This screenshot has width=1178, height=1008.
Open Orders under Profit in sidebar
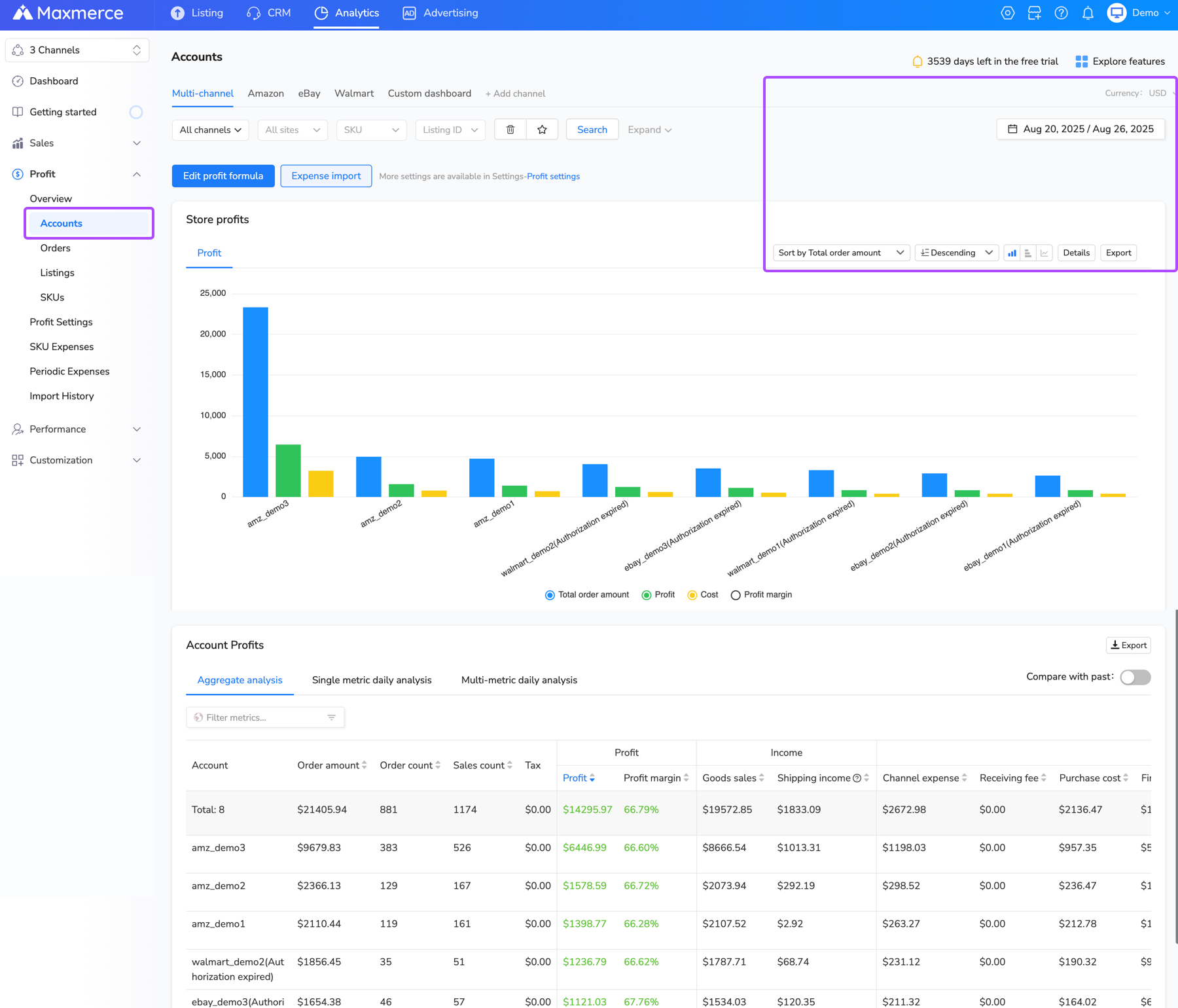(x=55, y=248)
